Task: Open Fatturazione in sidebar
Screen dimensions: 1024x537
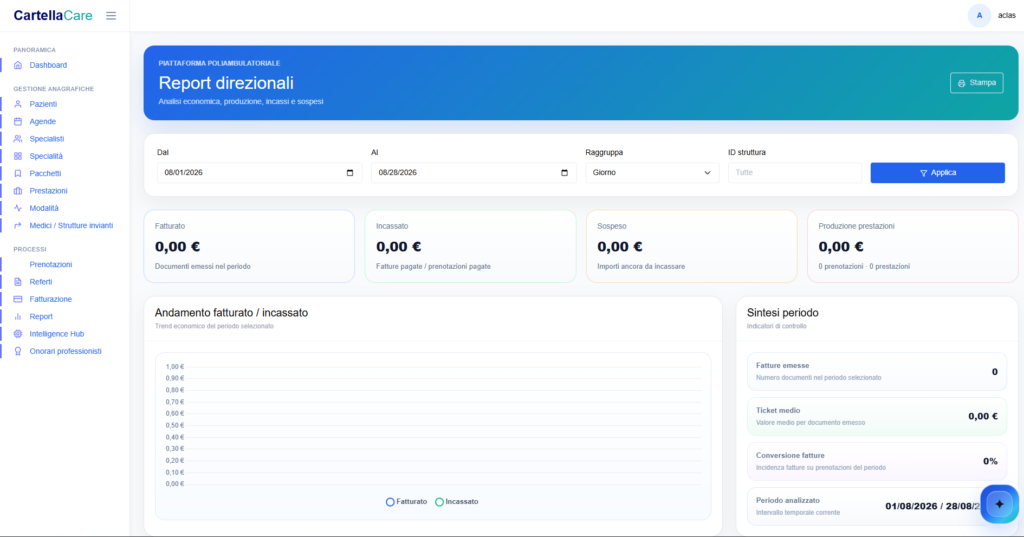Action: point(50,299)
